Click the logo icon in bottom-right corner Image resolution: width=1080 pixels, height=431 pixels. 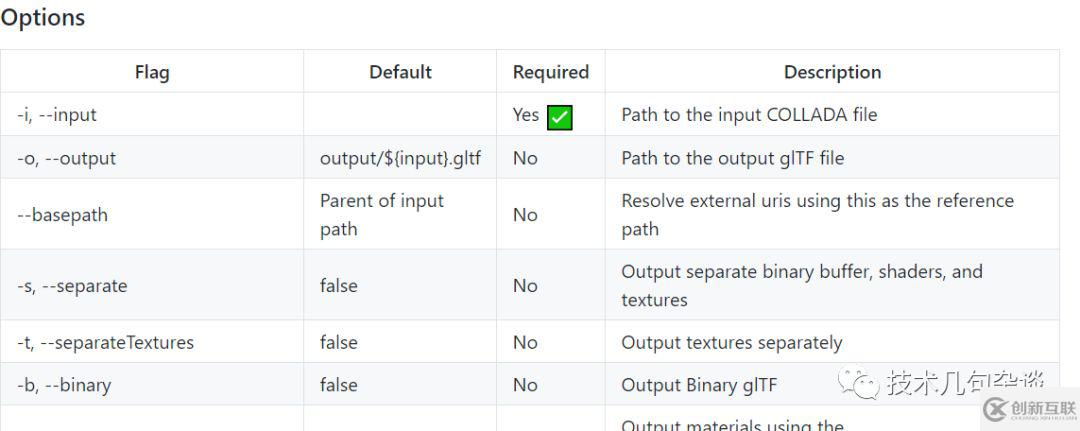click(994, 409)
